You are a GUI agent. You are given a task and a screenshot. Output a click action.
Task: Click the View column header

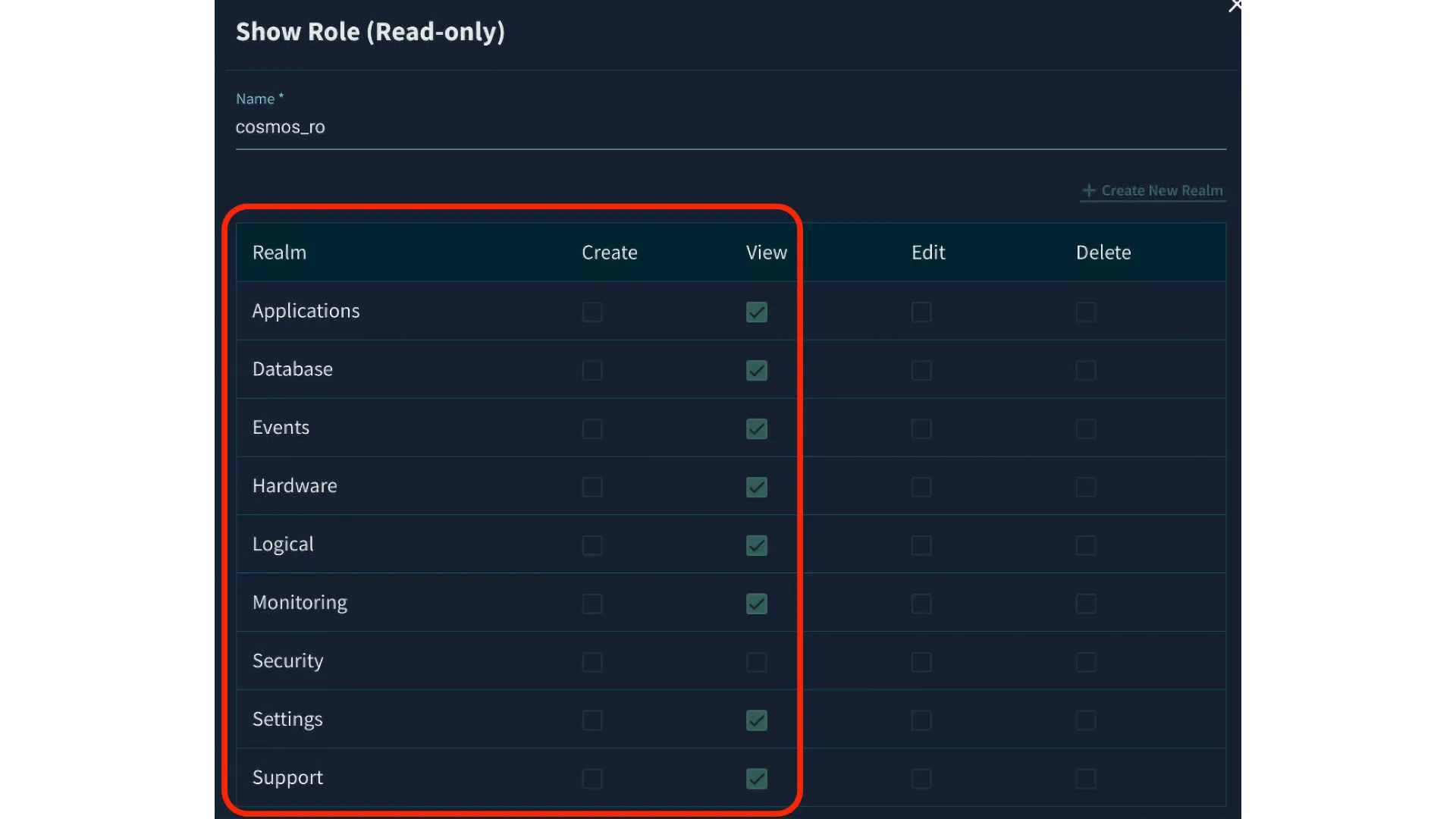pos(766,253)
